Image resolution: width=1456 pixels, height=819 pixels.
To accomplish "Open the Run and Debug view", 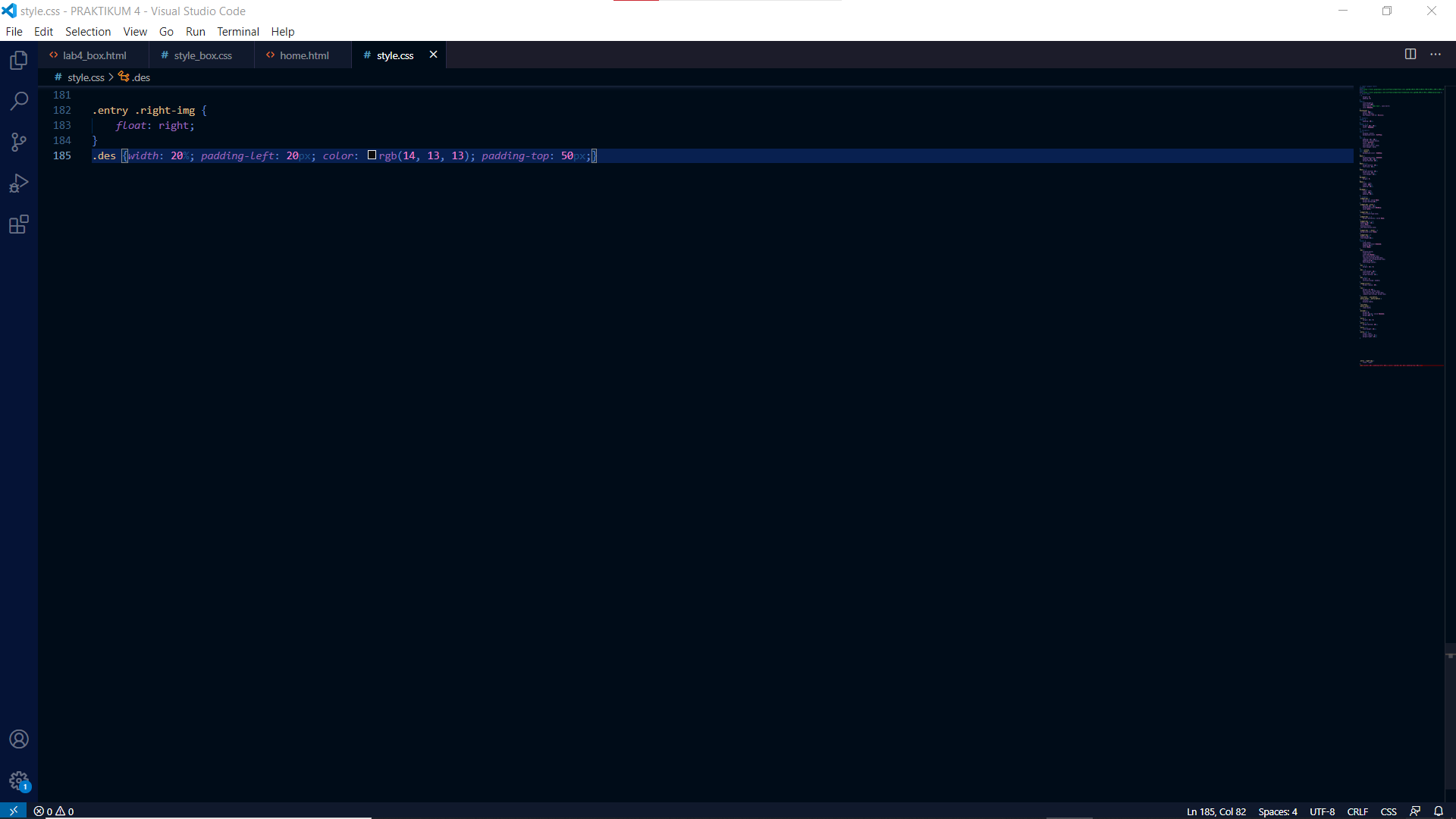I will (19, 184).
